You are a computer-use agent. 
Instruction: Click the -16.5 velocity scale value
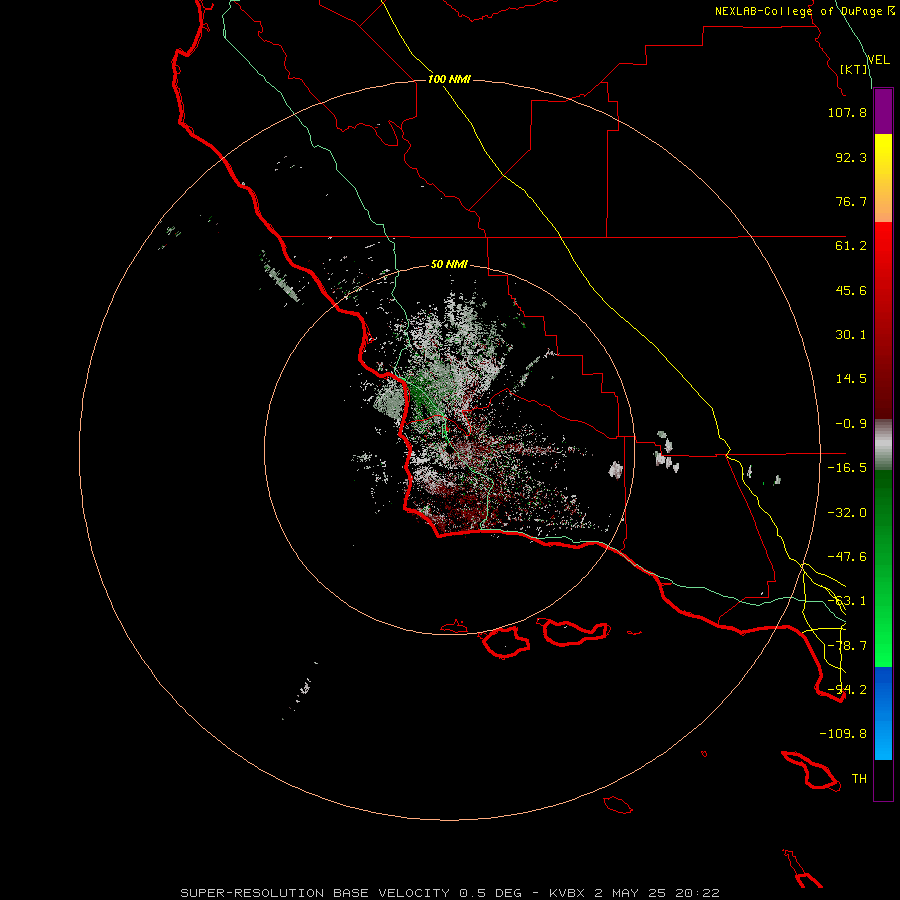click(847, 468)
